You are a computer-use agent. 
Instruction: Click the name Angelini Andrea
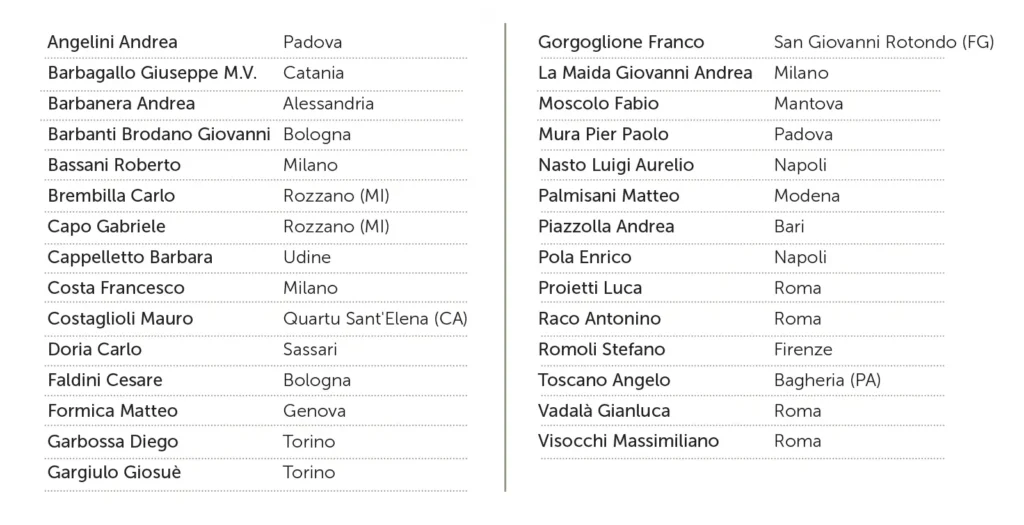[112, 42]
